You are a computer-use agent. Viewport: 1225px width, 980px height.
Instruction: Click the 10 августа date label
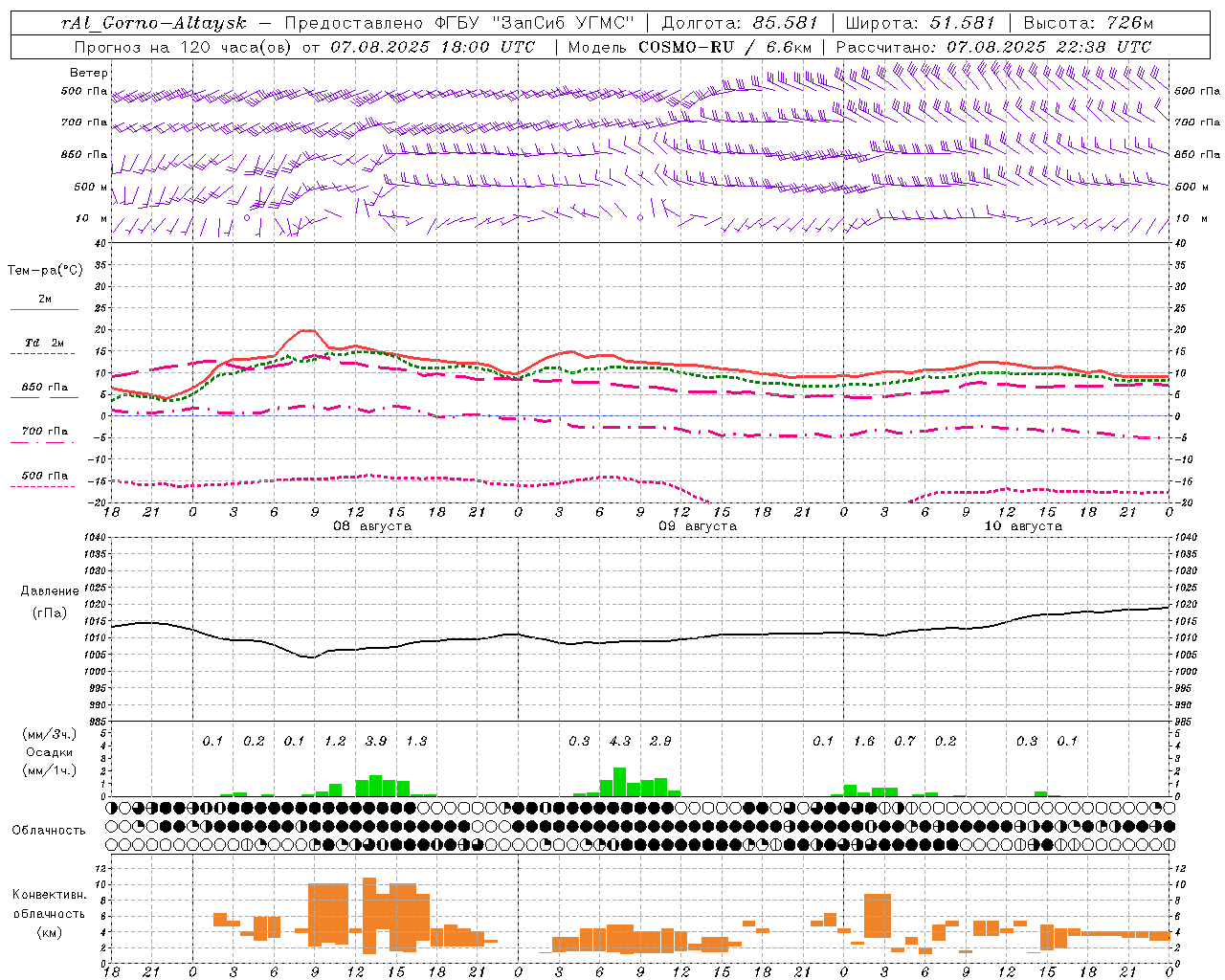pyautogui.click(x=1023, y=526)
